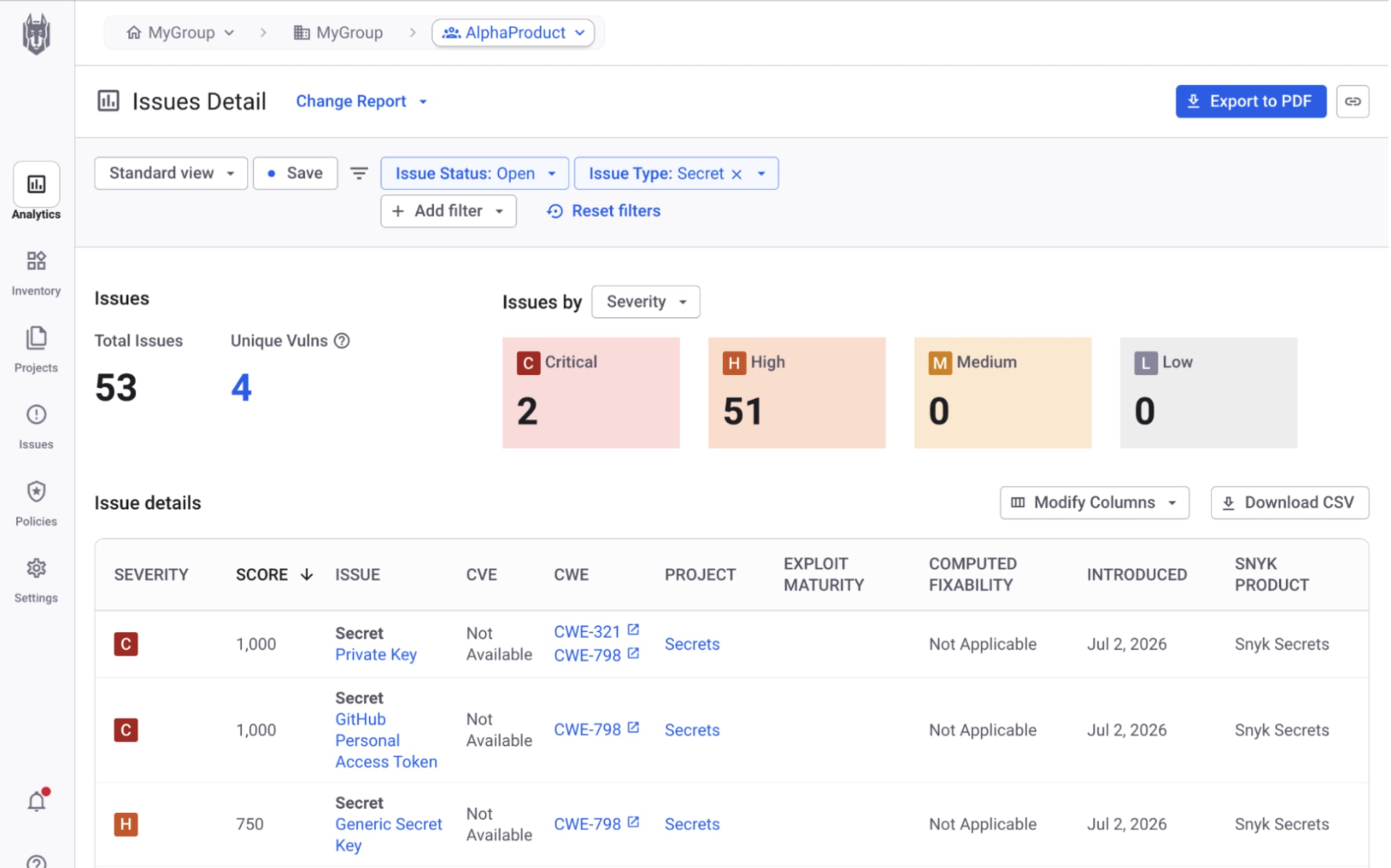Click the Unique Vulns count 4
Image resolution: width=1391 pixels, height=868 pixels.
(x=242, y=388)
